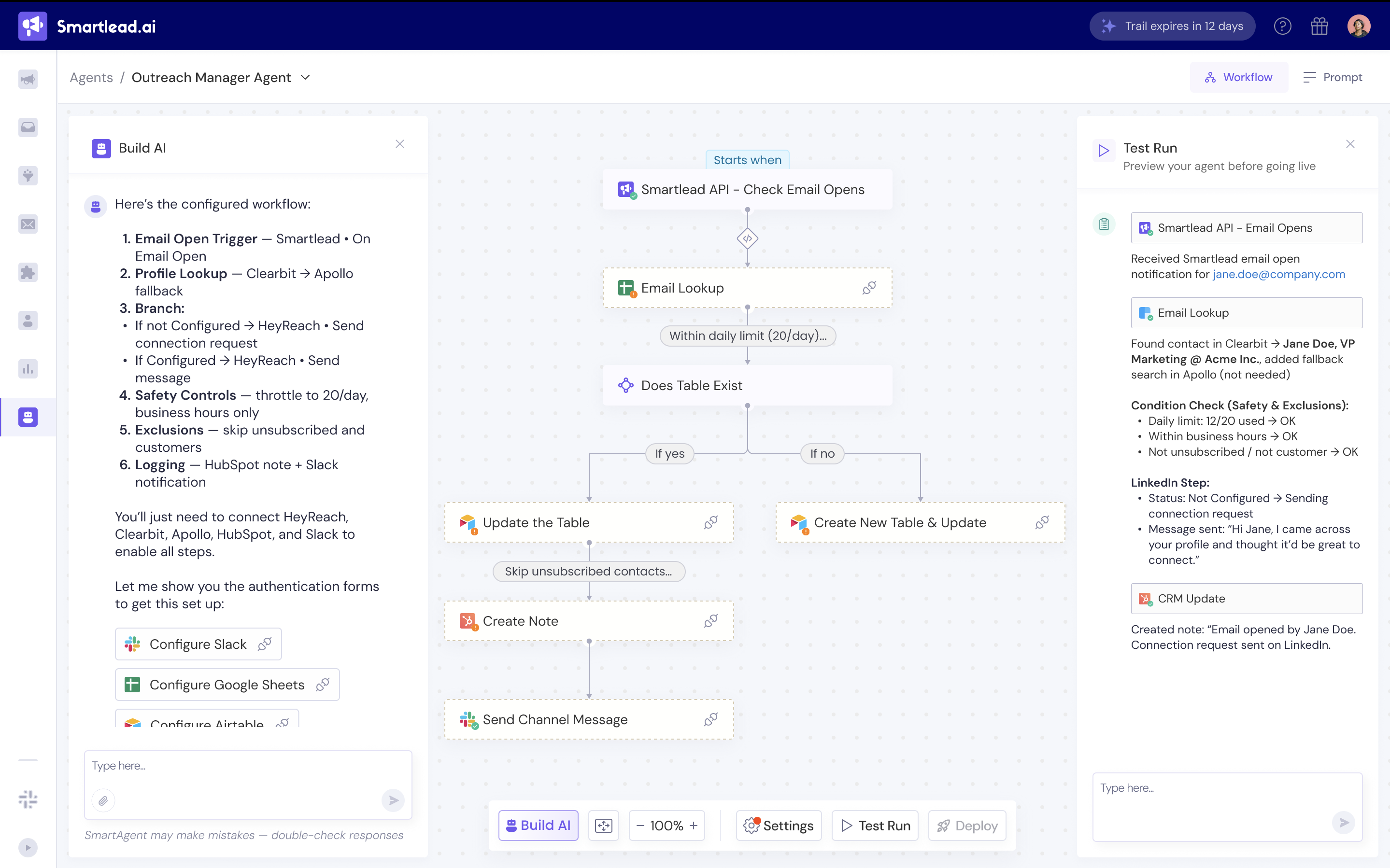Select the Email Lookup workflow node
The width and height of the screenshot is (1390, 868).
point(748,288)
